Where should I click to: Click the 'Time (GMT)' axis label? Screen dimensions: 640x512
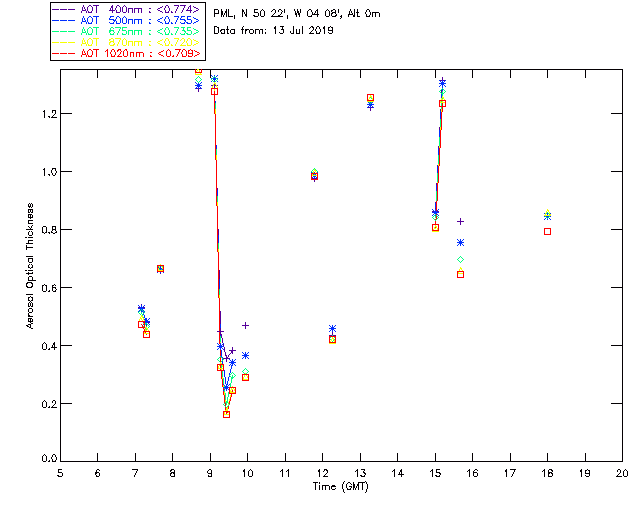340,487
